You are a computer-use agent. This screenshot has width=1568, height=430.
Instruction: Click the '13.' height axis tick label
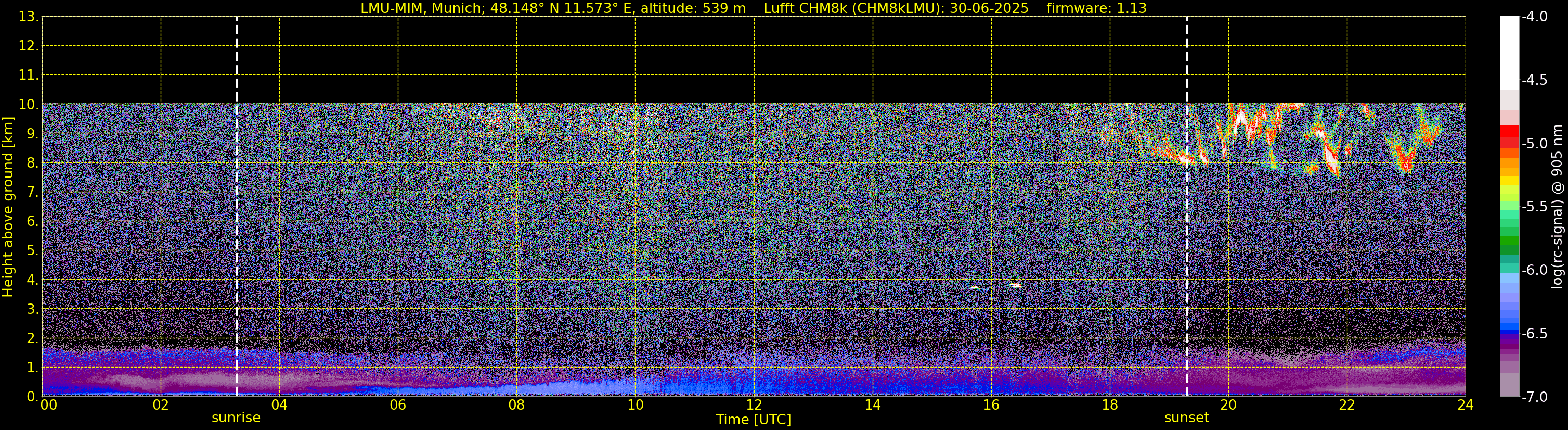29,17
